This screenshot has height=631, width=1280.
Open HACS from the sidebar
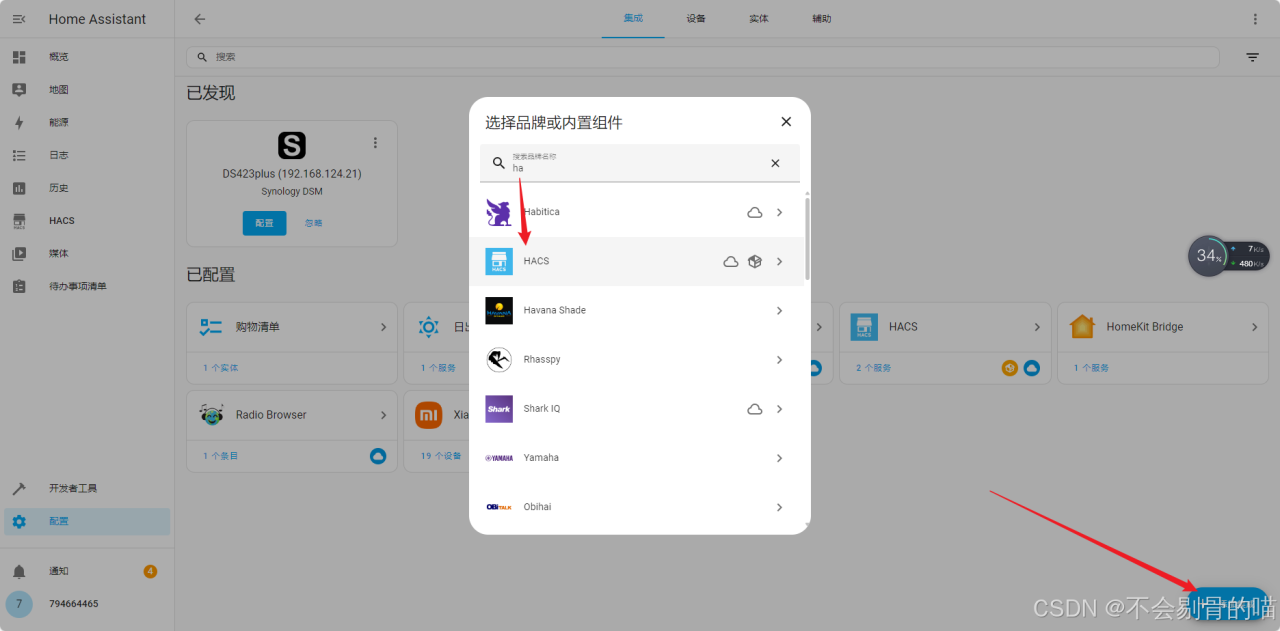(60, 220)
